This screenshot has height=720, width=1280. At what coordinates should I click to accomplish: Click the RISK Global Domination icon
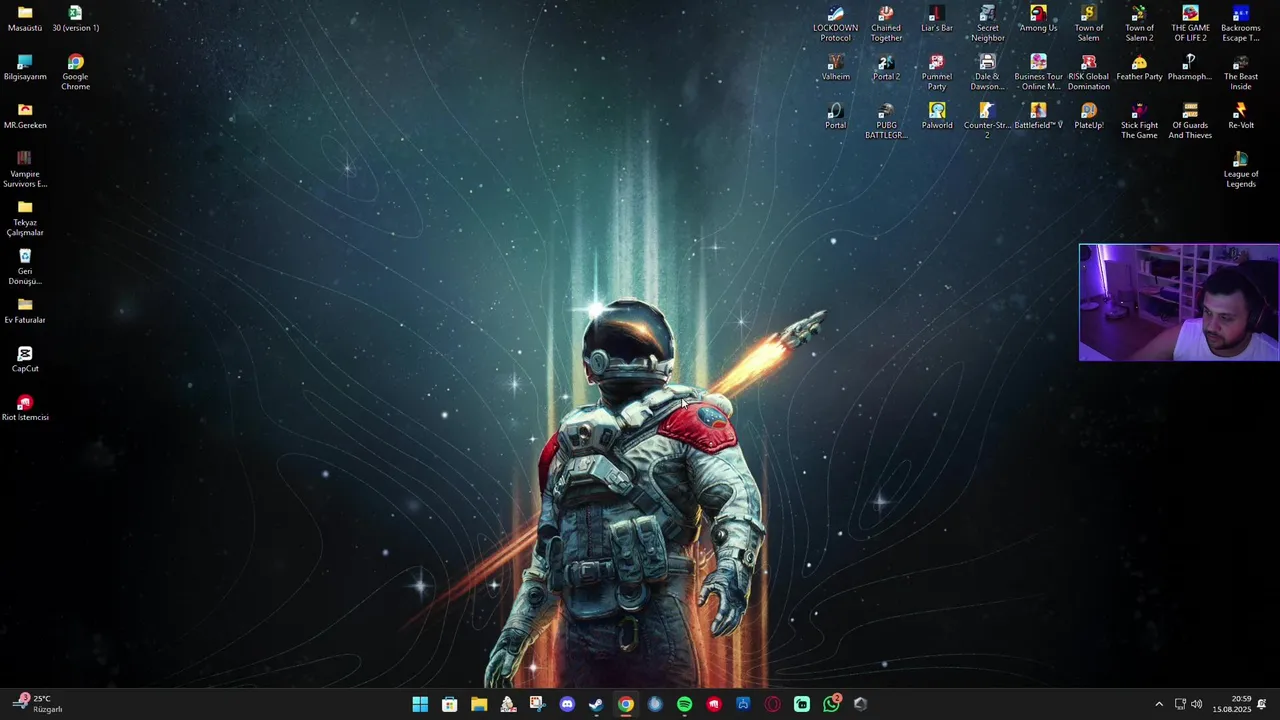[x=1089, y=73]
